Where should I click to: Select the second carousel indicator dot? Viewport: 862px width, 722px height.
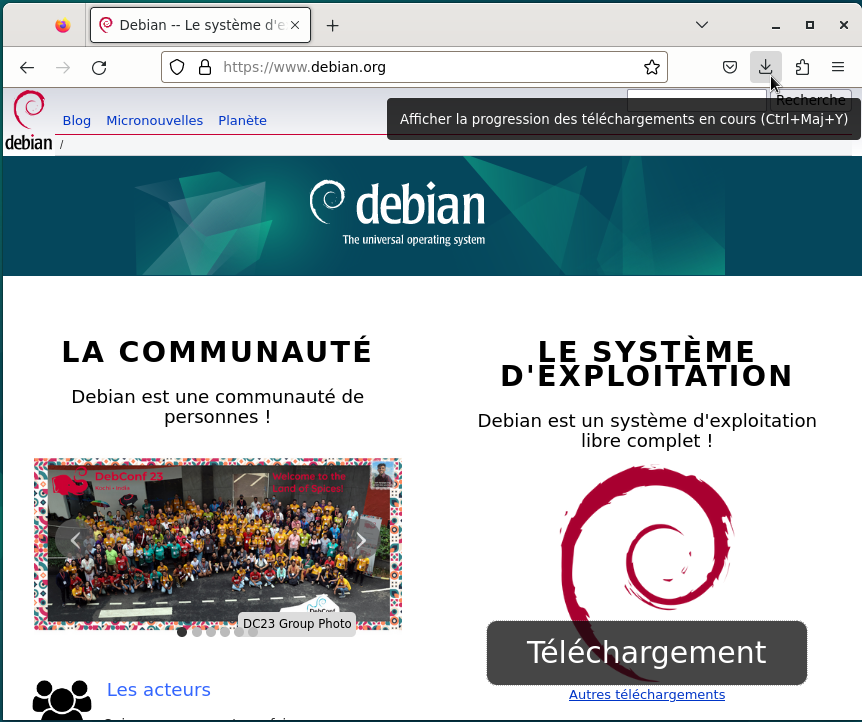tap(197, 632)
